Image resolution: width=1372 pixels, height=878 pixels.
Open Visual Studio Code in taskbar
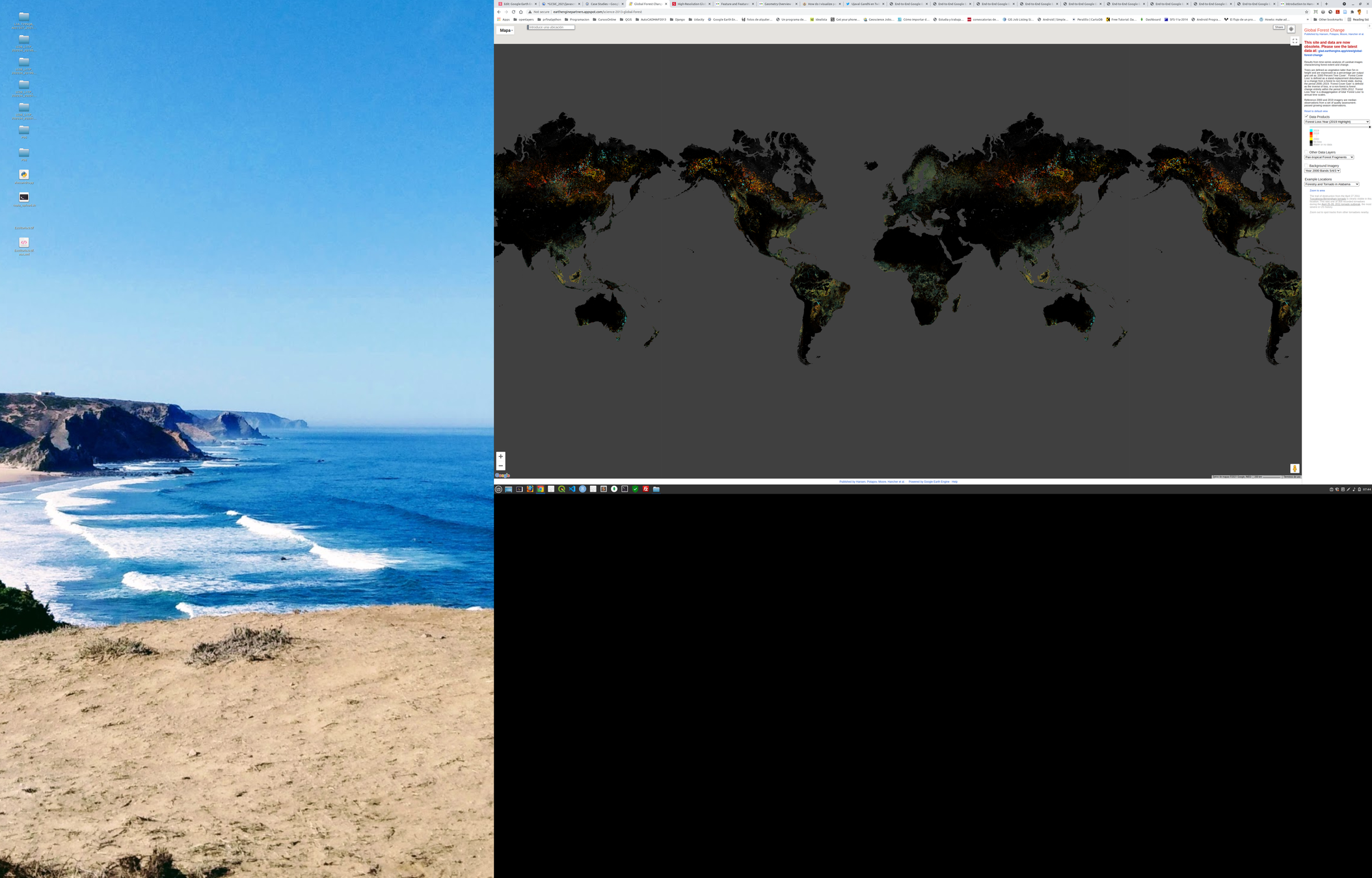point(572,489)
